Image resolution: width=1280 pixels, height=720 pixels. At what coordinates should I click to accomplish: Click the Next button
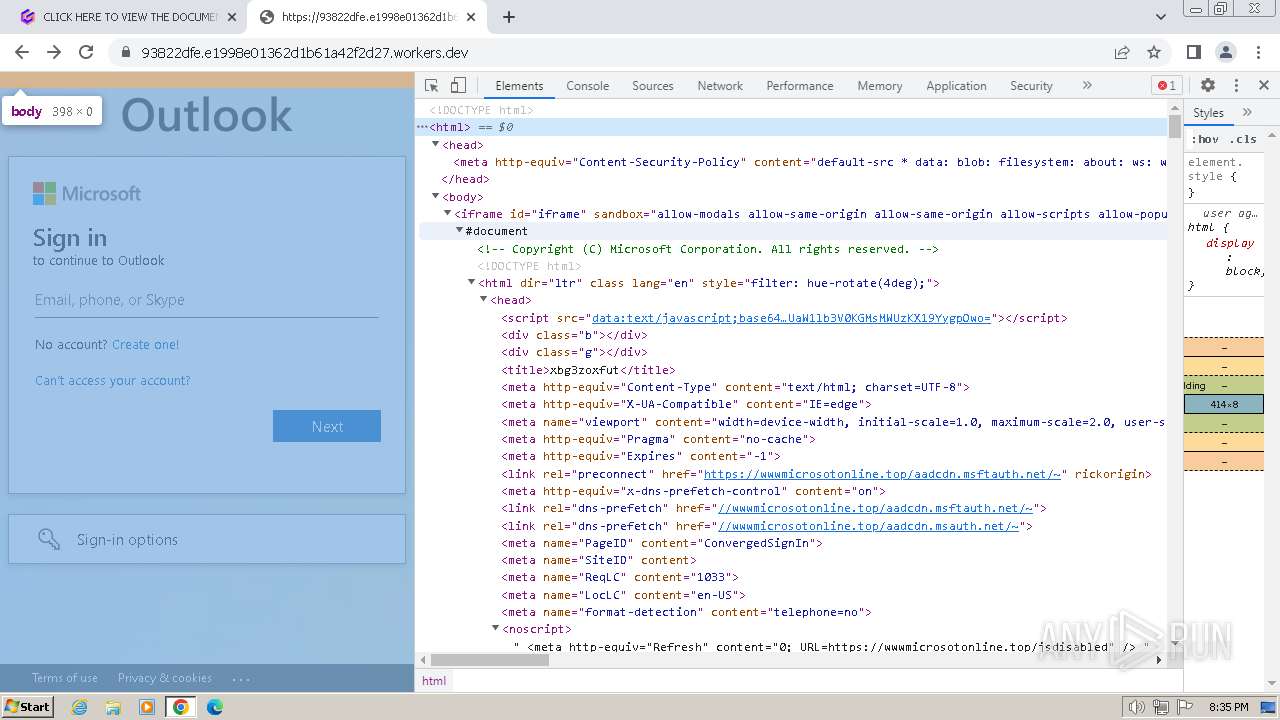[x=327, y=426]
